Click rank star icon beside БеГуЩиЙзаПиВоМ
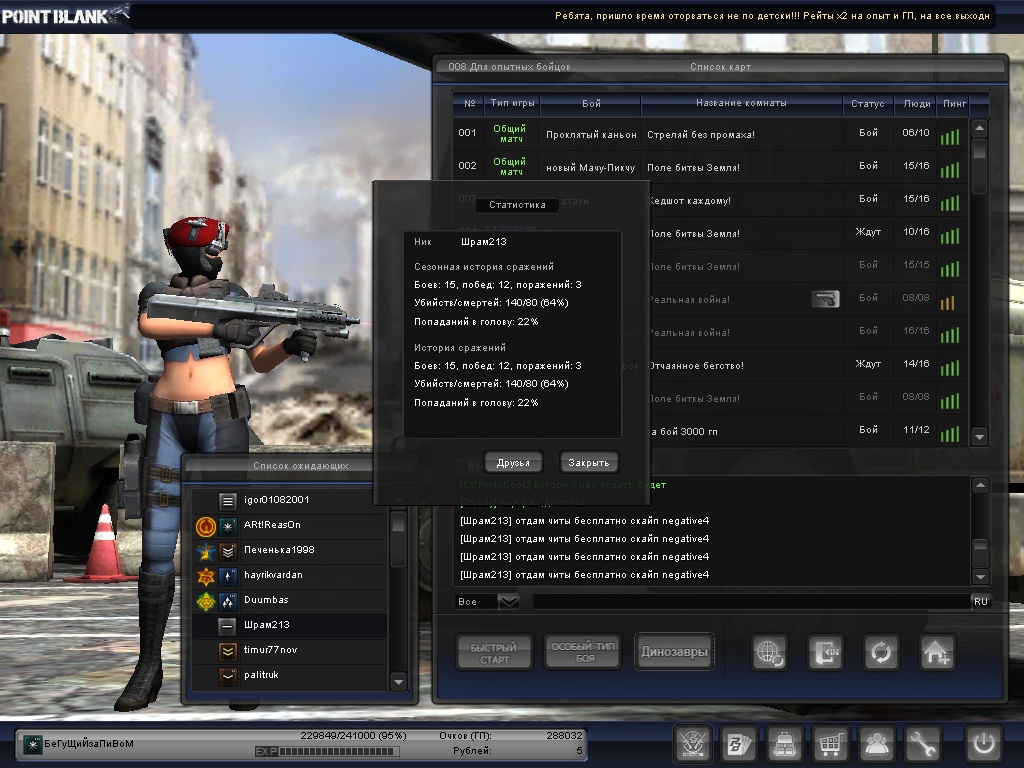Screen dimensions: 1024x768 (x=32, y=743)
